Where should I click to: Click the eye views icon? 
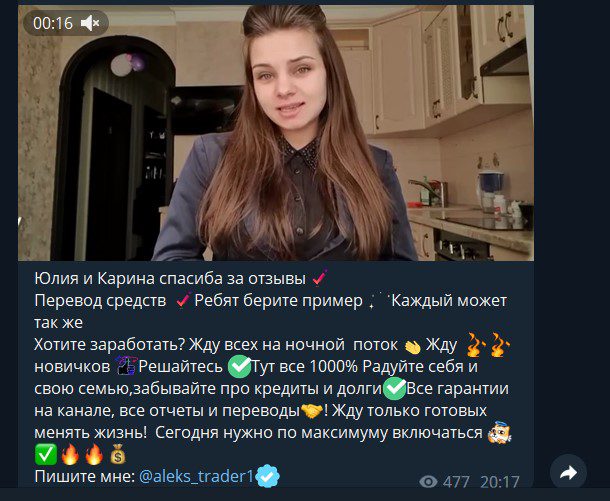pyautogui.click(x=428, y=482)
